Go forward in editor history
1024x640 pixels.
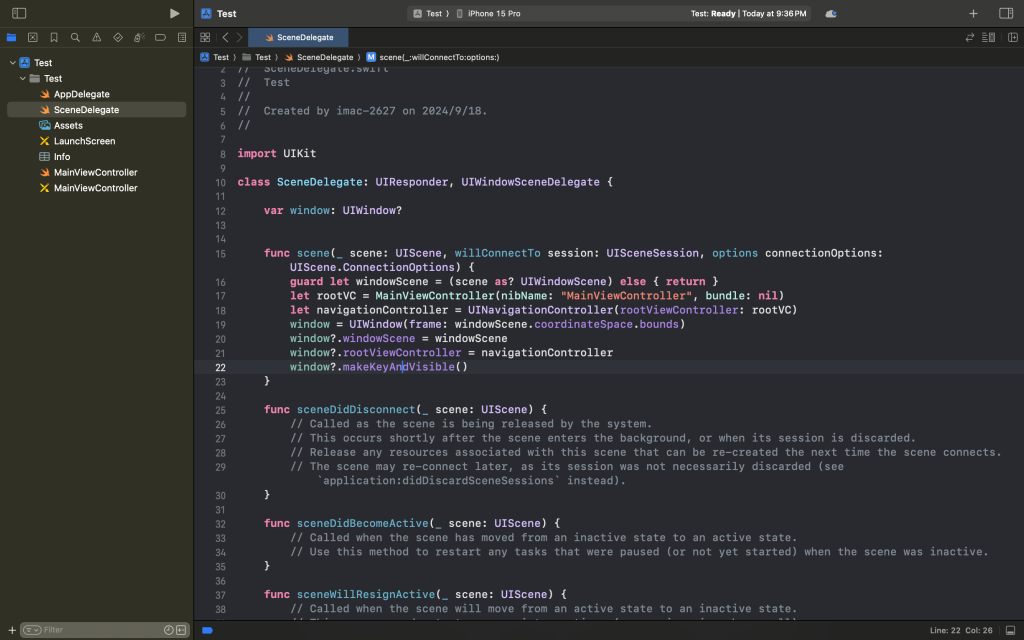pos(240,37)
